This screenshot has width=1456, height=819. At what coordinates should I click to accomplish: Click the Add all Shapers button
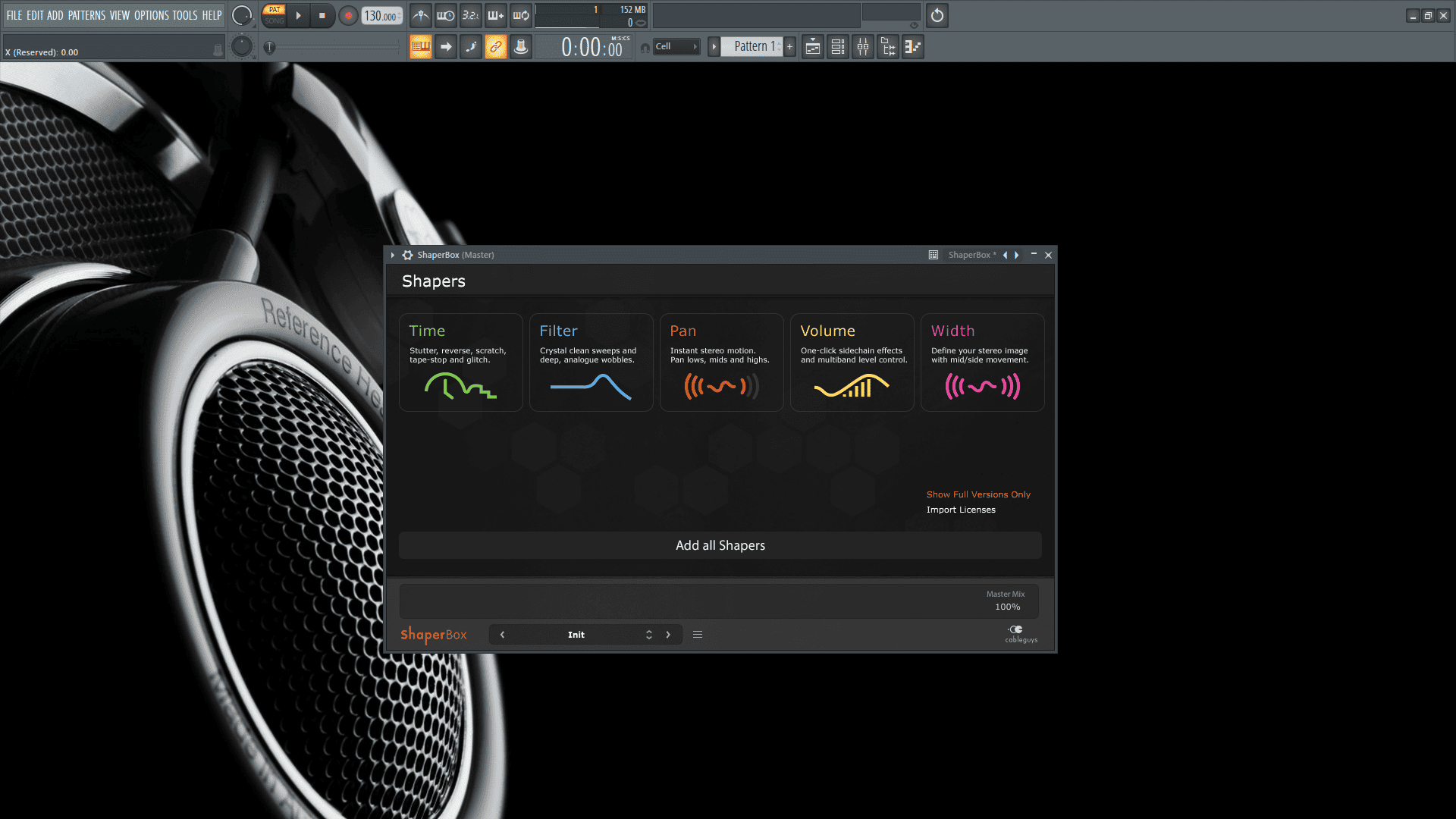pos(720,545)
